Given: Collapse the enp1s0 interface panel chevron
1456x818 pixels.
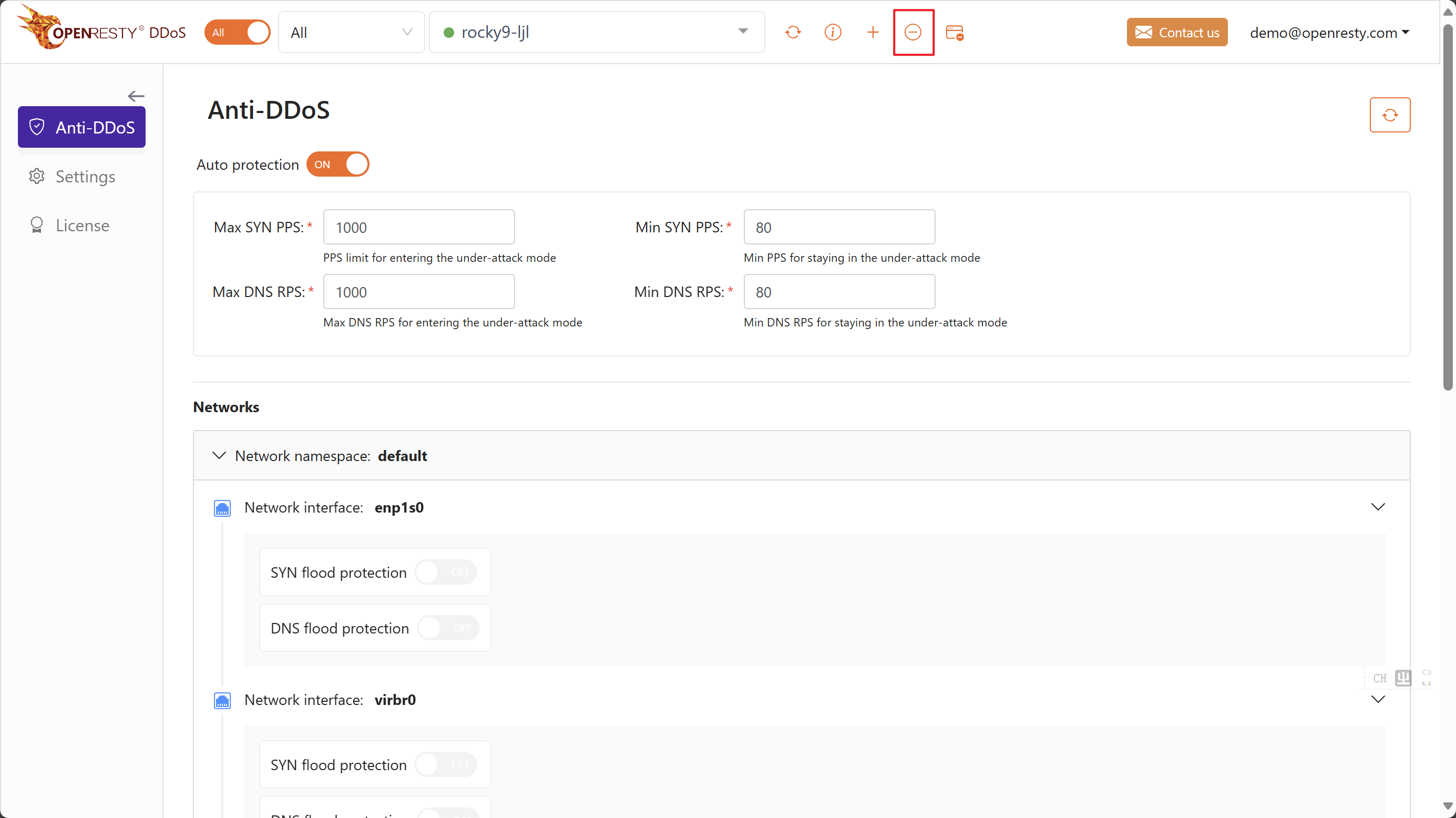Looking at the screenshot, I should 1378,507.
